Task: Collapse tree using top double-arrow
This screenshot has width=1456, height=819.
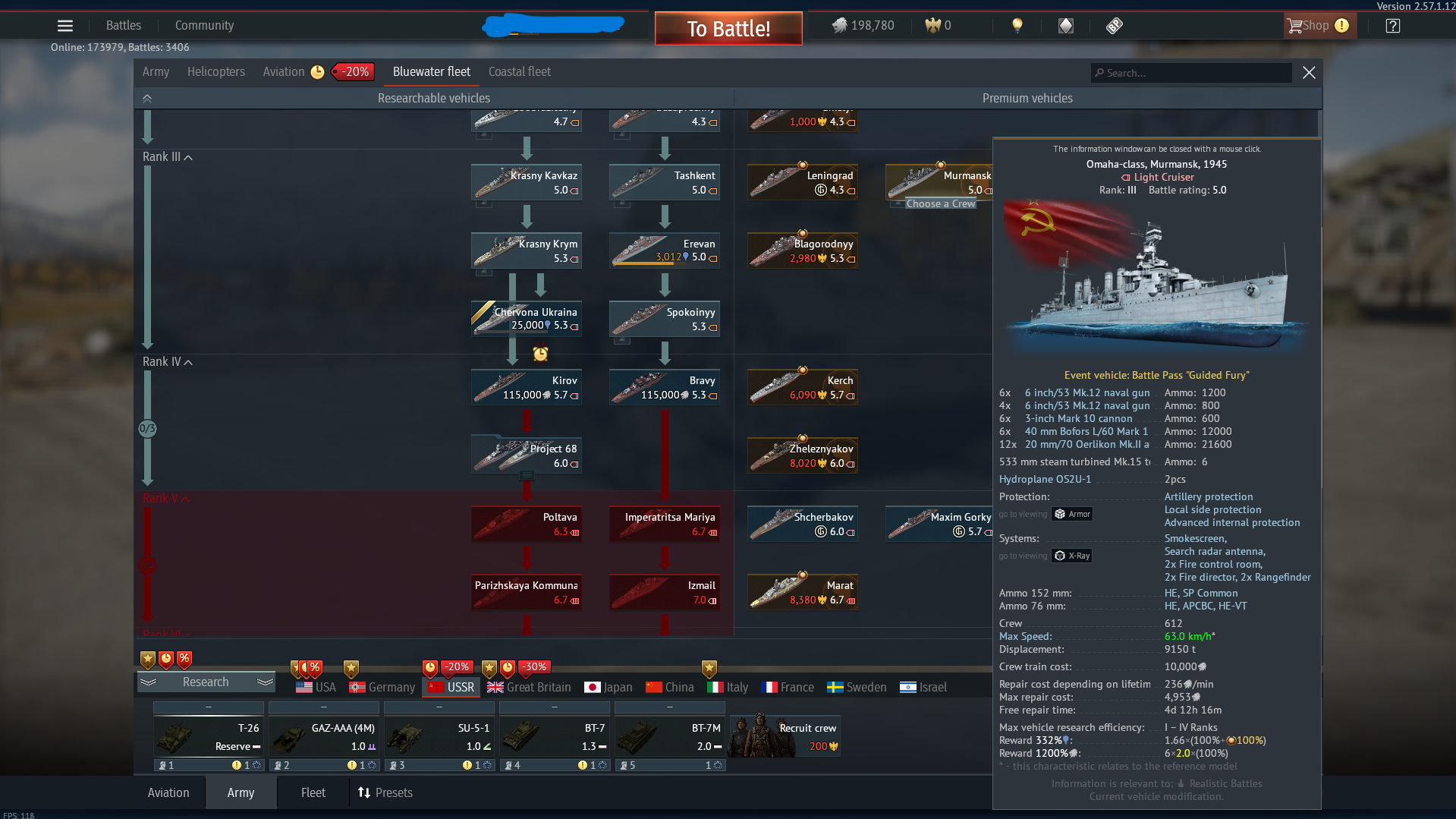Action: (147, 99)
